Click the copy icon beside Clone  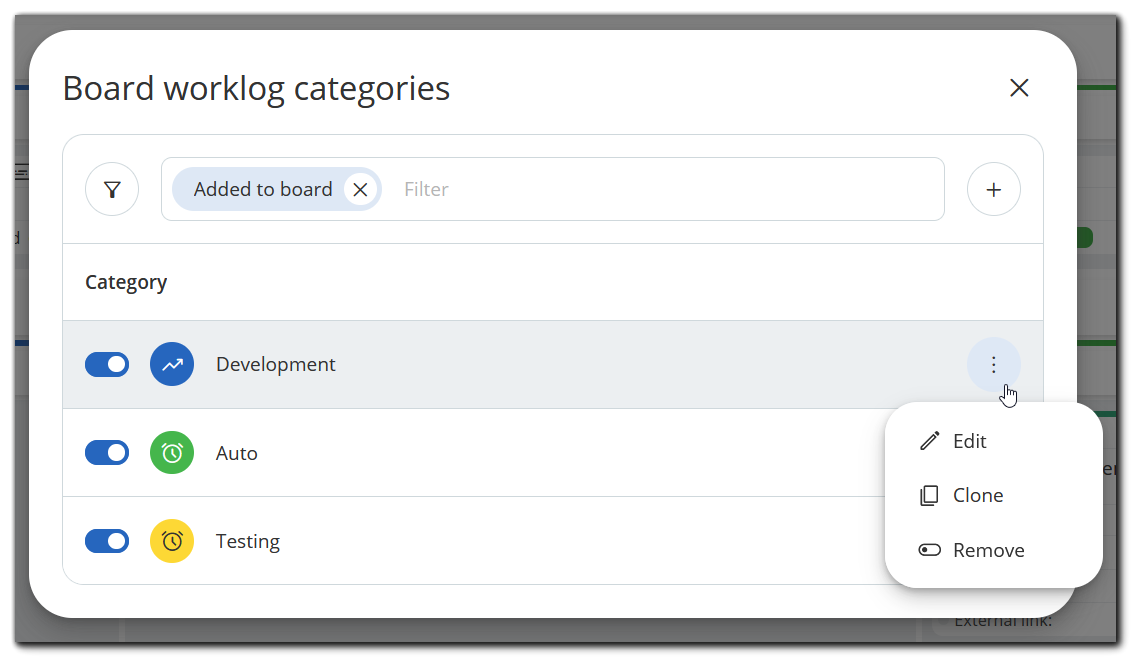[x=930, y=495]
